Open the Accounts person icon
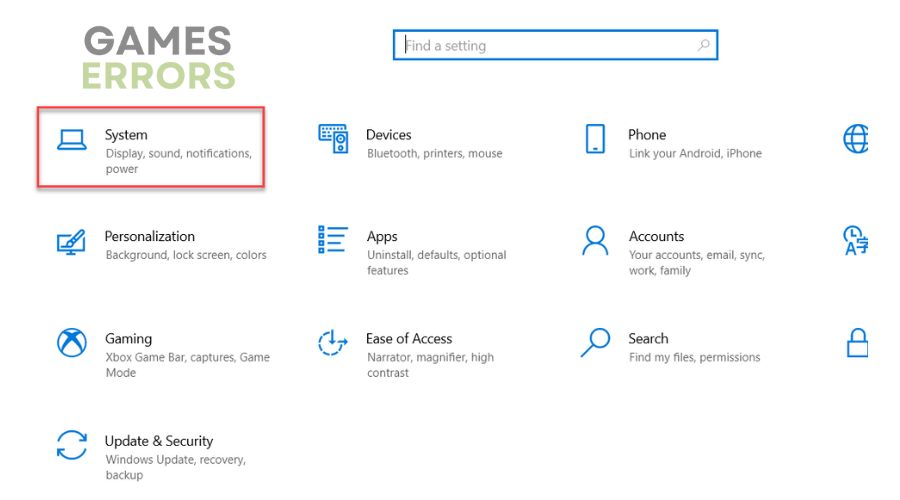The image size is (900, 500). 595,241
